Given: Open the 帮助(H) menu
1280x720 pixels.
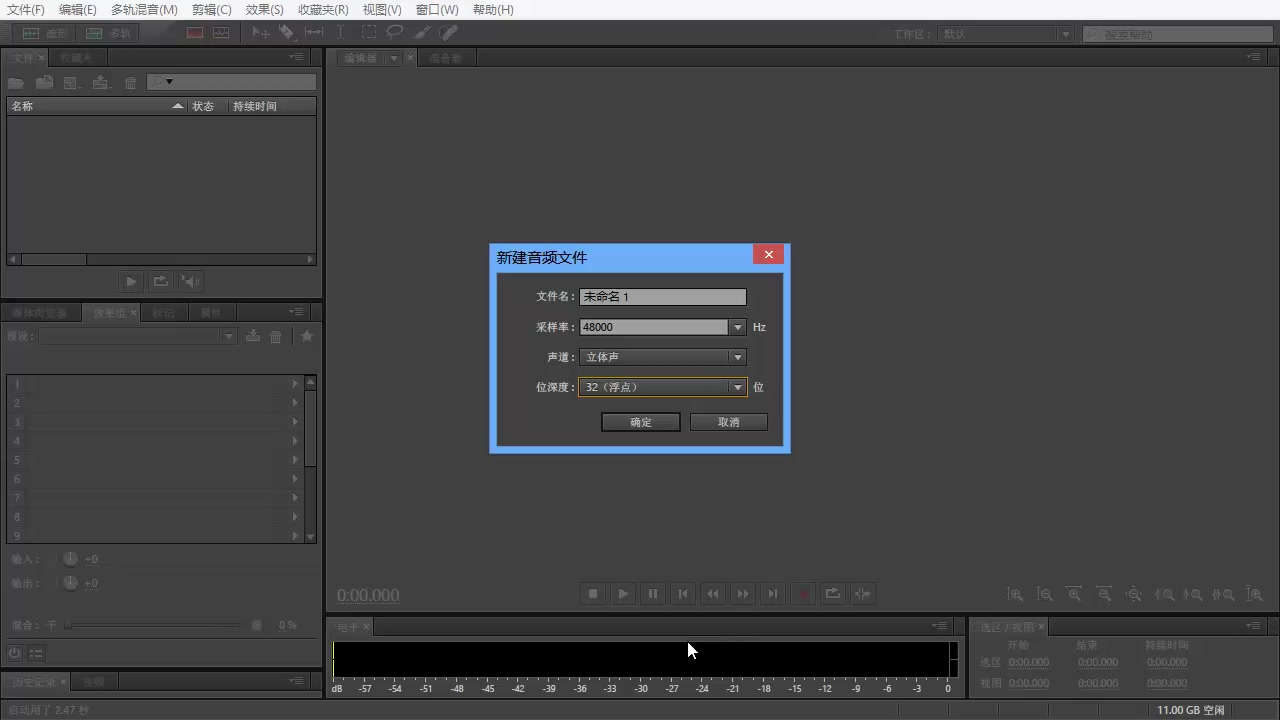Looking at the screenshot, I should [492, 10].
